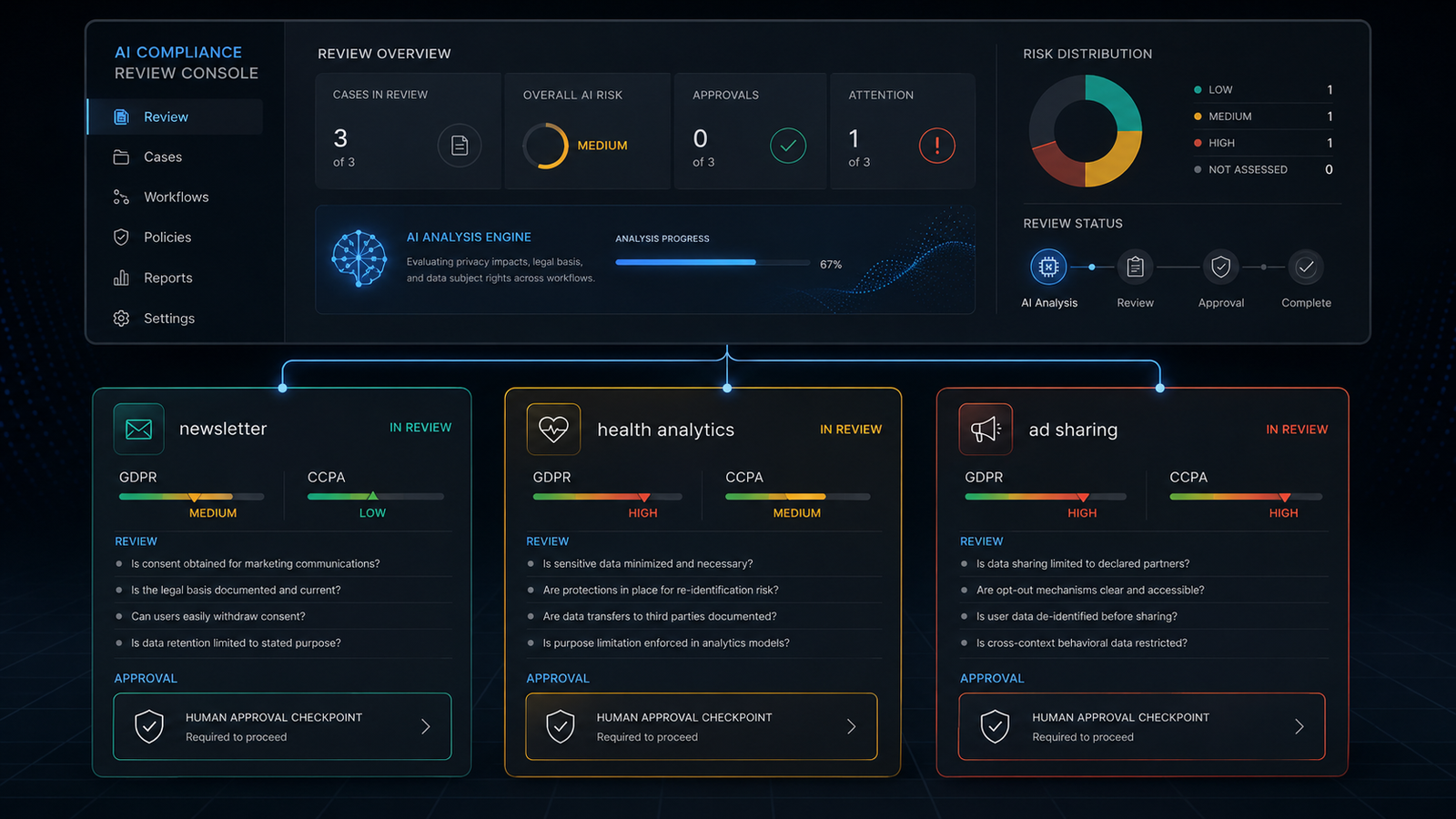Image resolution: width=1456 pixels, height=819 pixels.
Task: Click the Policies shield icon
Action: [x=121, y=237]
